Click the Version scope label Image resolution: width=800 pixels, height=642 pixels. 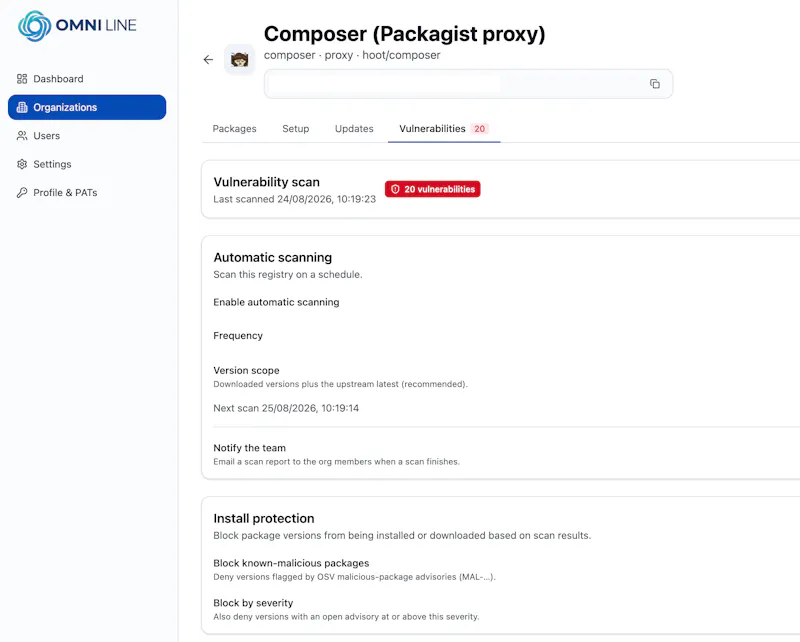[x=246, y=371]
